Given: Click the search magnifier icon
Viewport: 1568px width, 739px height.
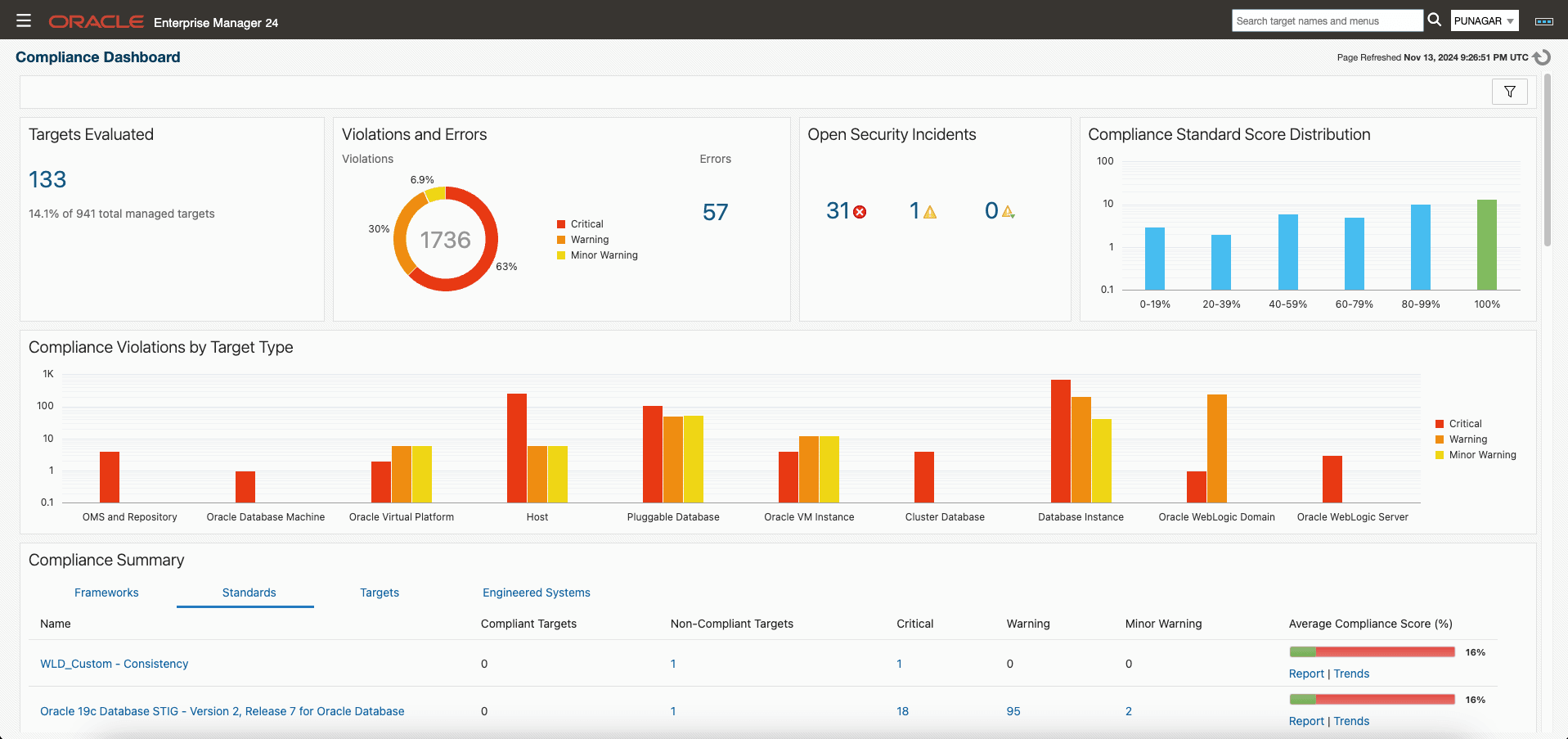Looking at the screenshot, I should pos(1434,20).
